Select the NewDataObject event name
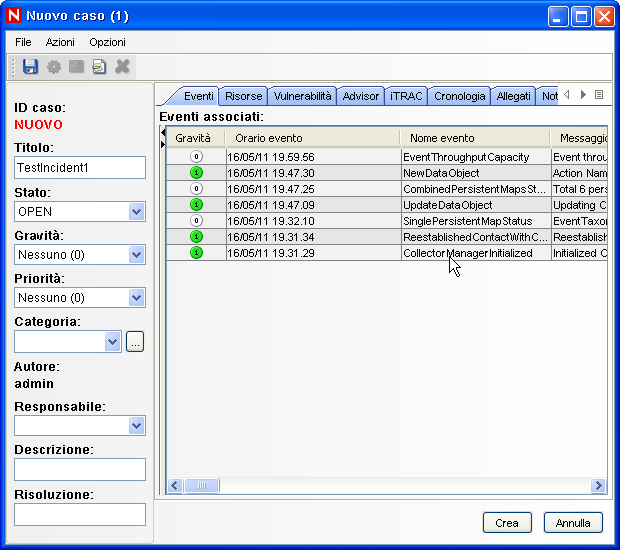The height and width of the screenshot is (550, 620). point(441,173)
